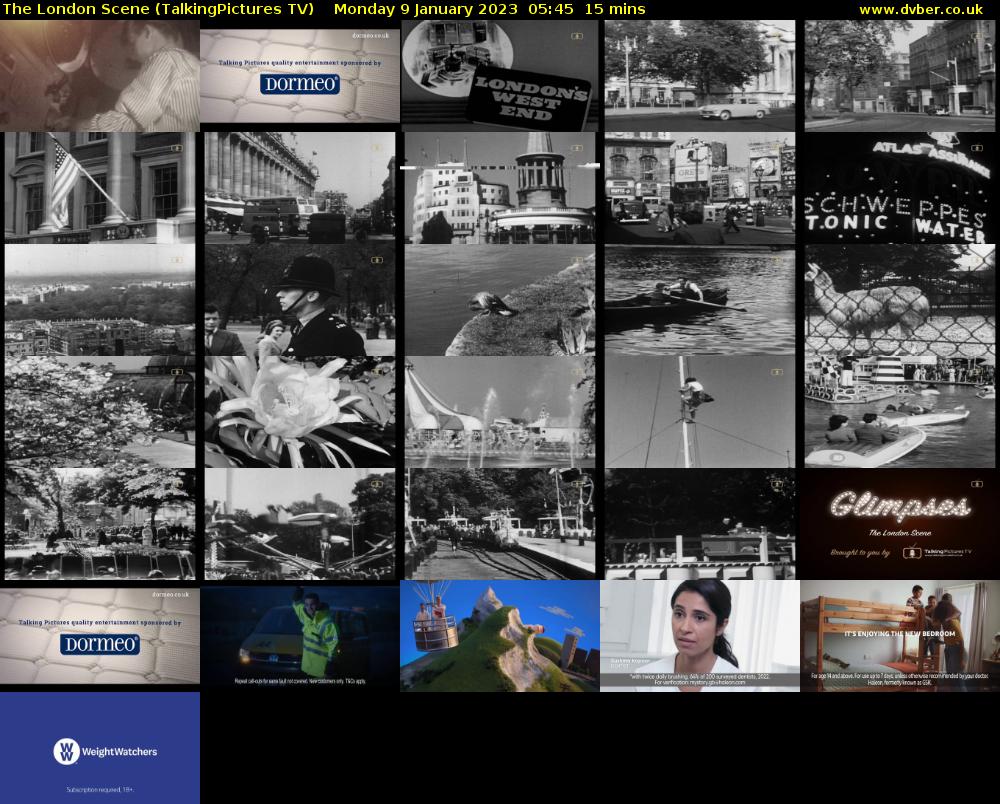Click the '05:45' start time text
This screenshot has width=1000, height=804.
pyautogui.click(x=550, y=10)
